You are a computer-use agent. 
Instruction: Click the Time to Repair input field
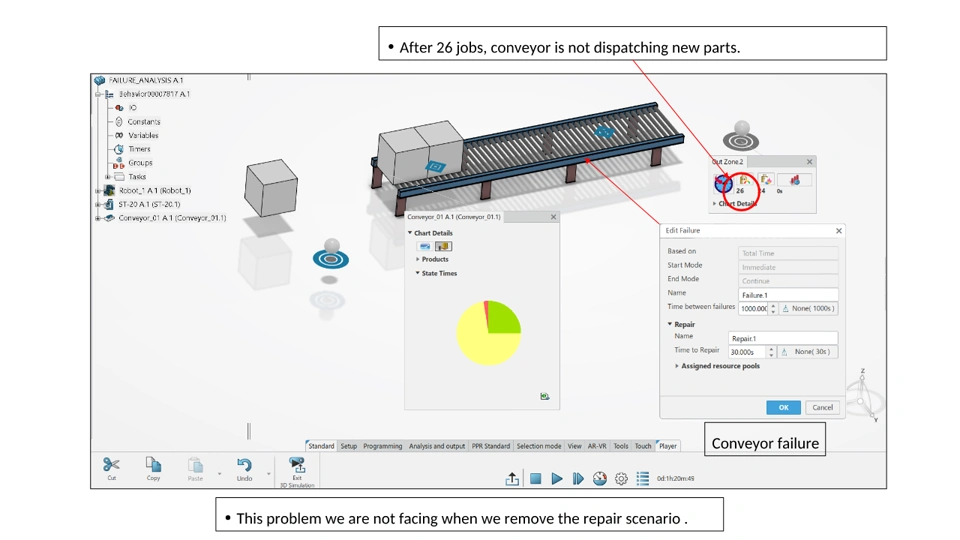click(x=746, y=352)
